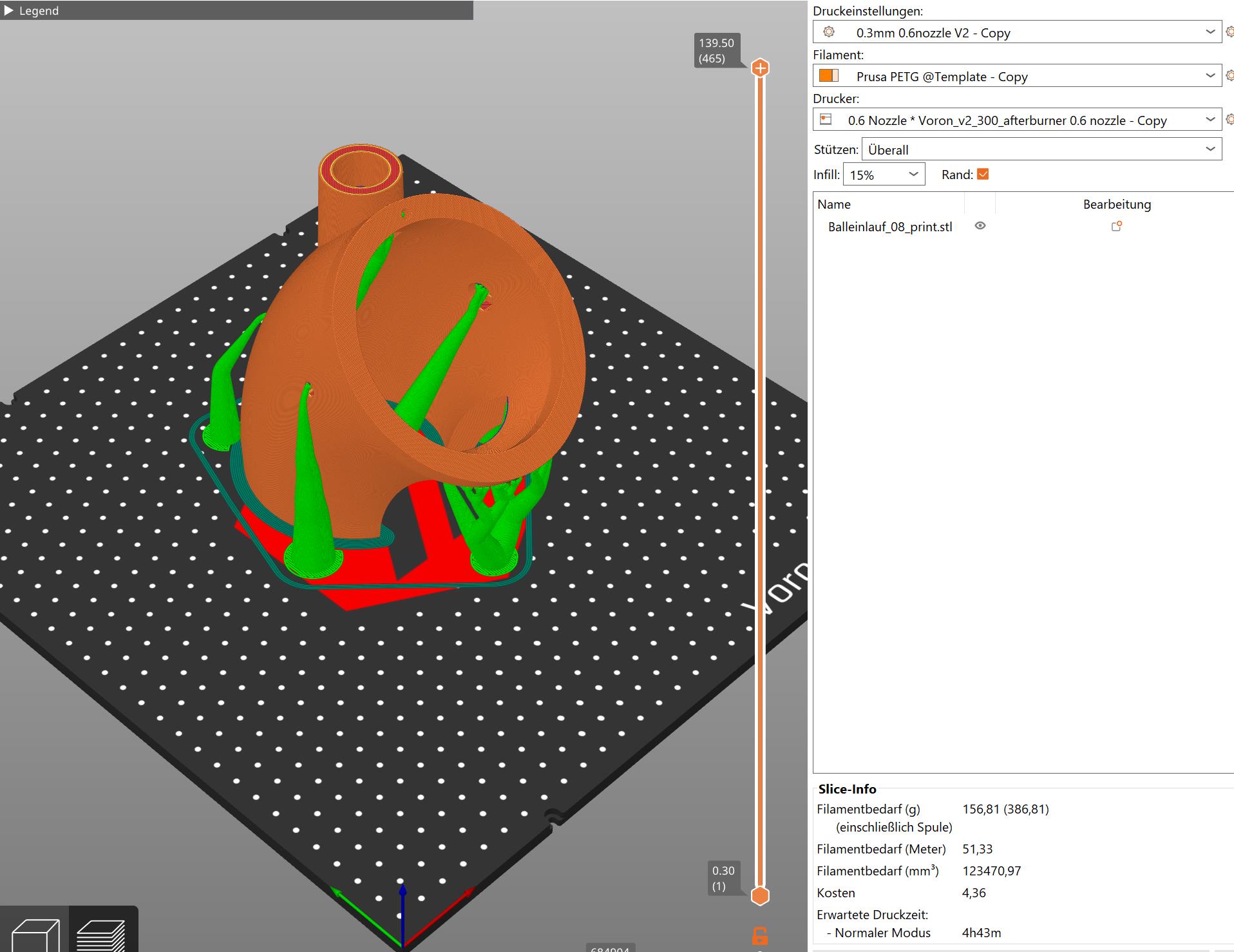Viewport: 1234px width, 952px height.
Task: Open the Stützen dropdown showing Überall
Action: tap(1041, 149)
